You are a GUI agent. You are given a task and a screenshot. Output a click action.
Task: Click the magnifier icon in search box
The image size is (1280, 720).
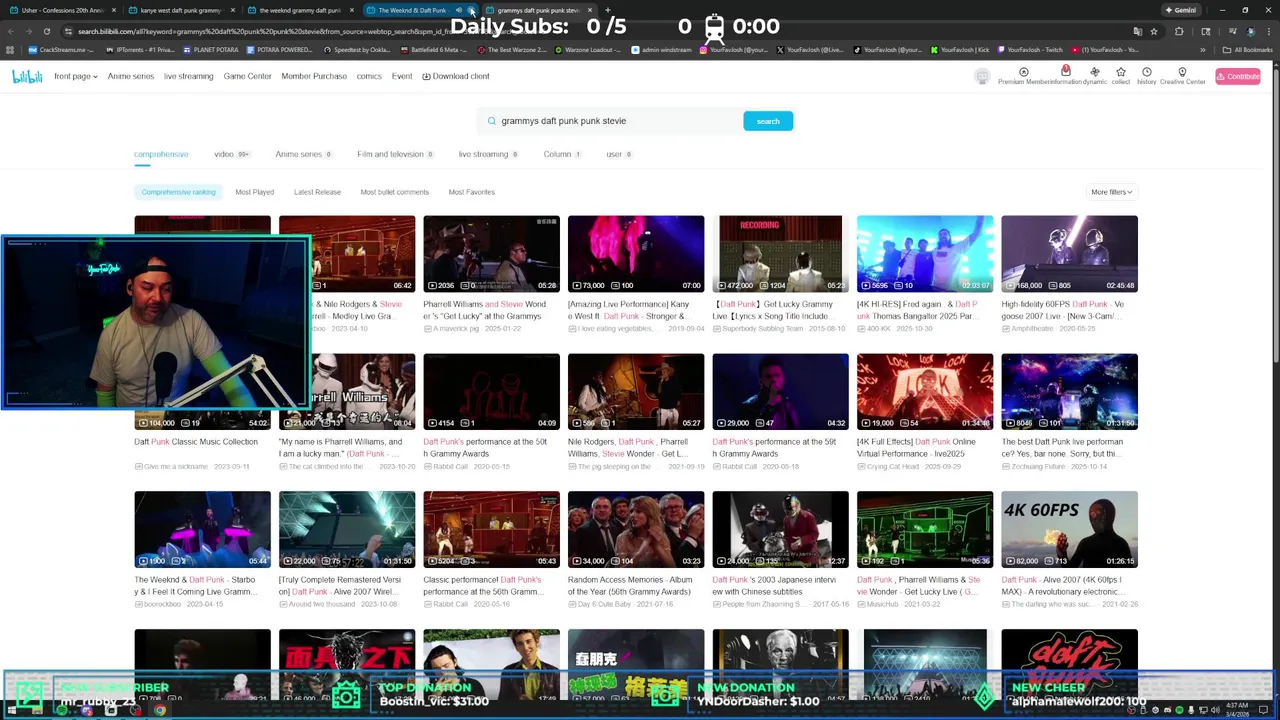coord(491,121)
